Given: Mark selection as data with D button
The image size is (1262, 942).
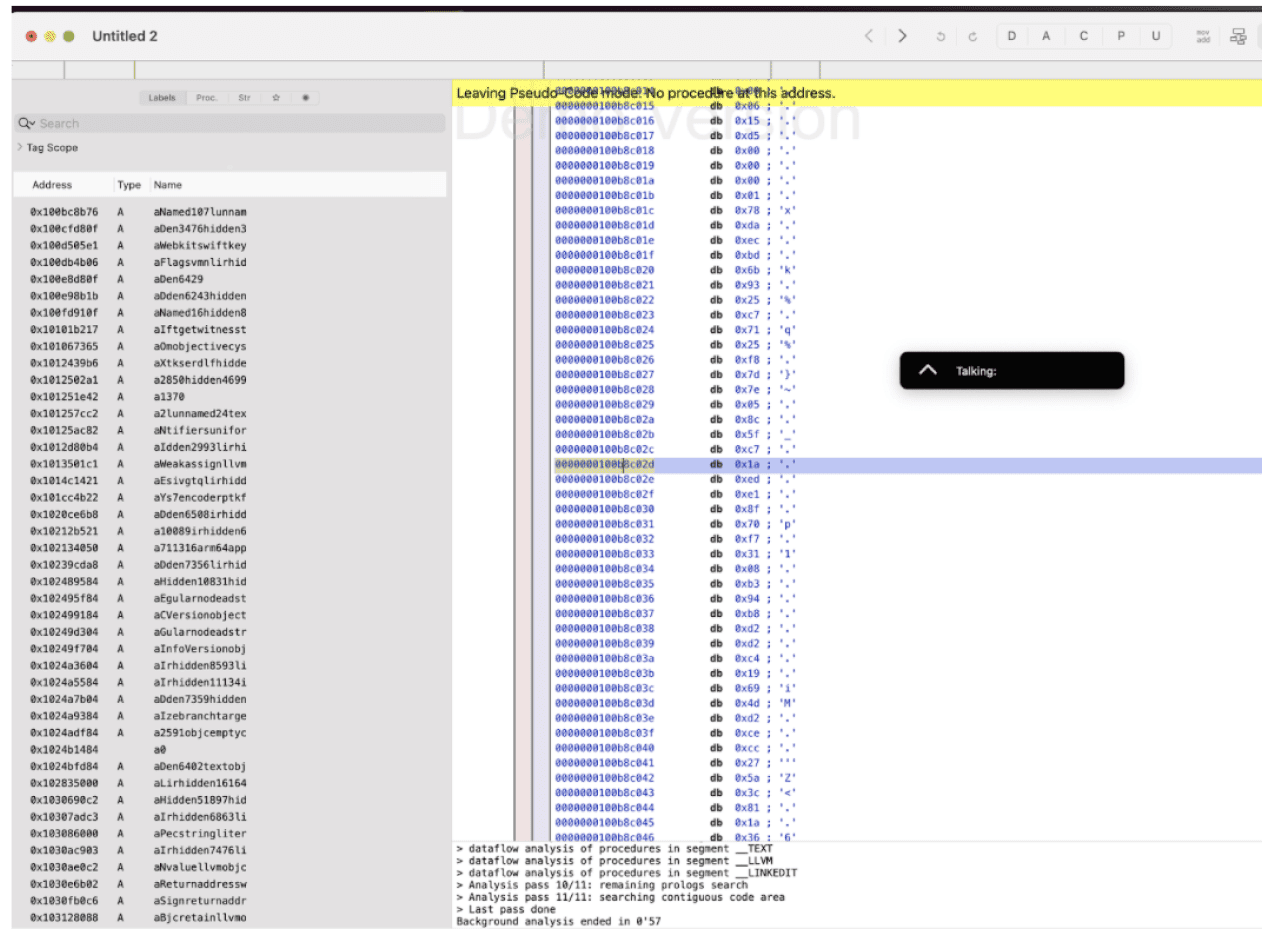Looking at the screenshot, I should [x=1012, y=36].
